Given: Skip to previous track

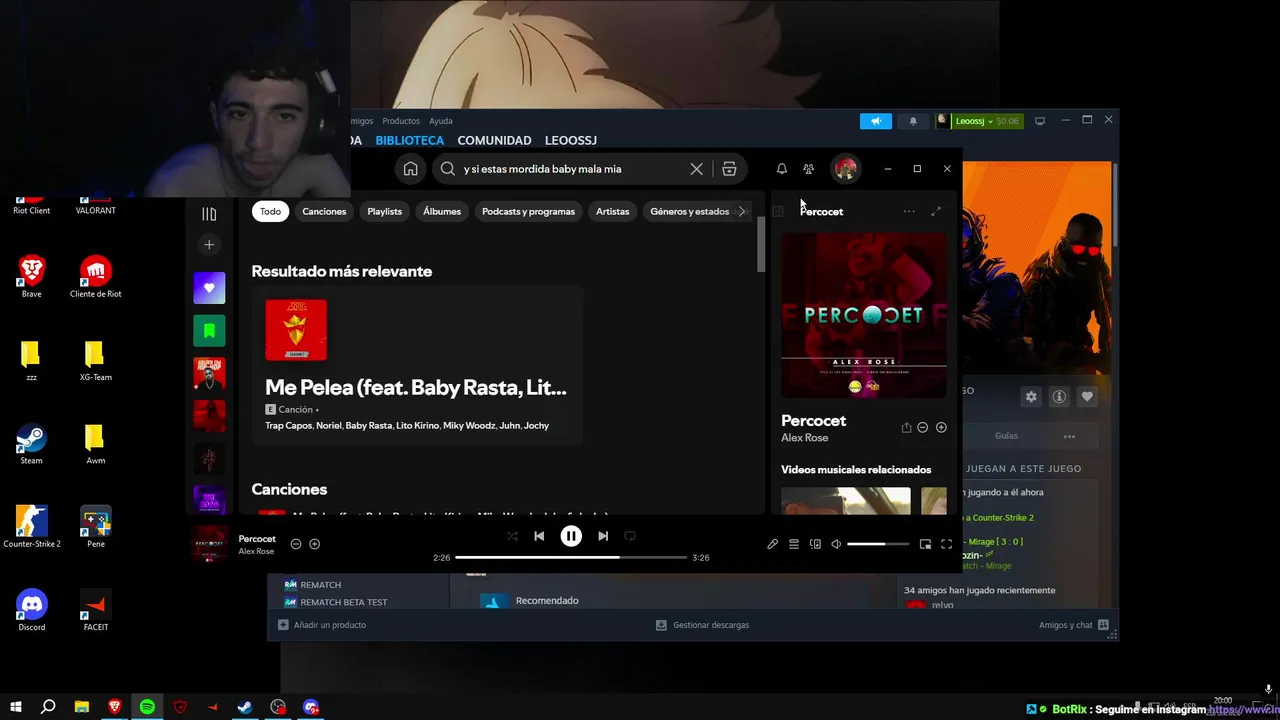Looking at the screenshot, I should point(539,536).
